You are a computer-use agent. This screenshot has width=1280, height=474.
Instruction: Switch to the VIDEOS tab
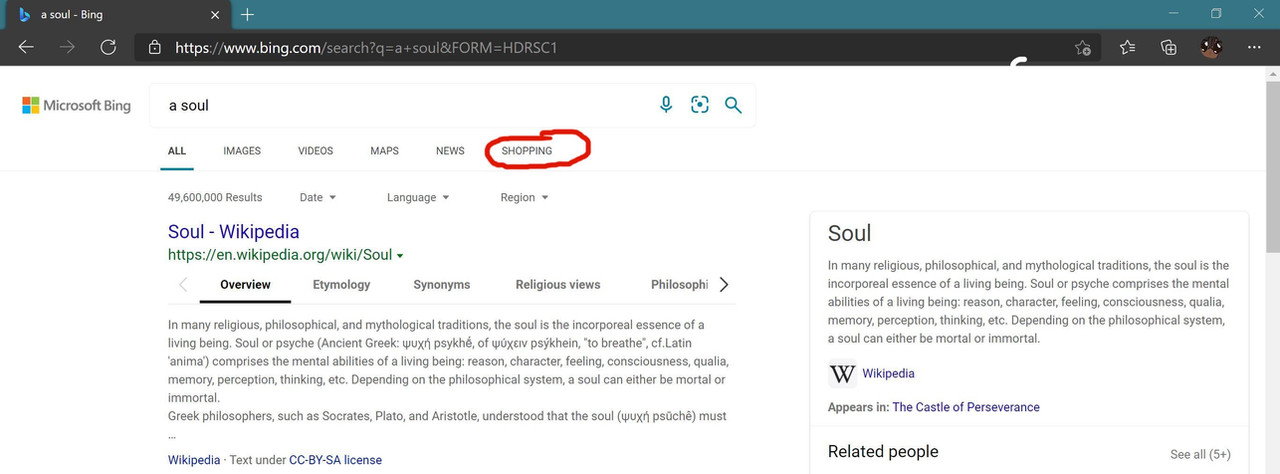click(316, 151)
